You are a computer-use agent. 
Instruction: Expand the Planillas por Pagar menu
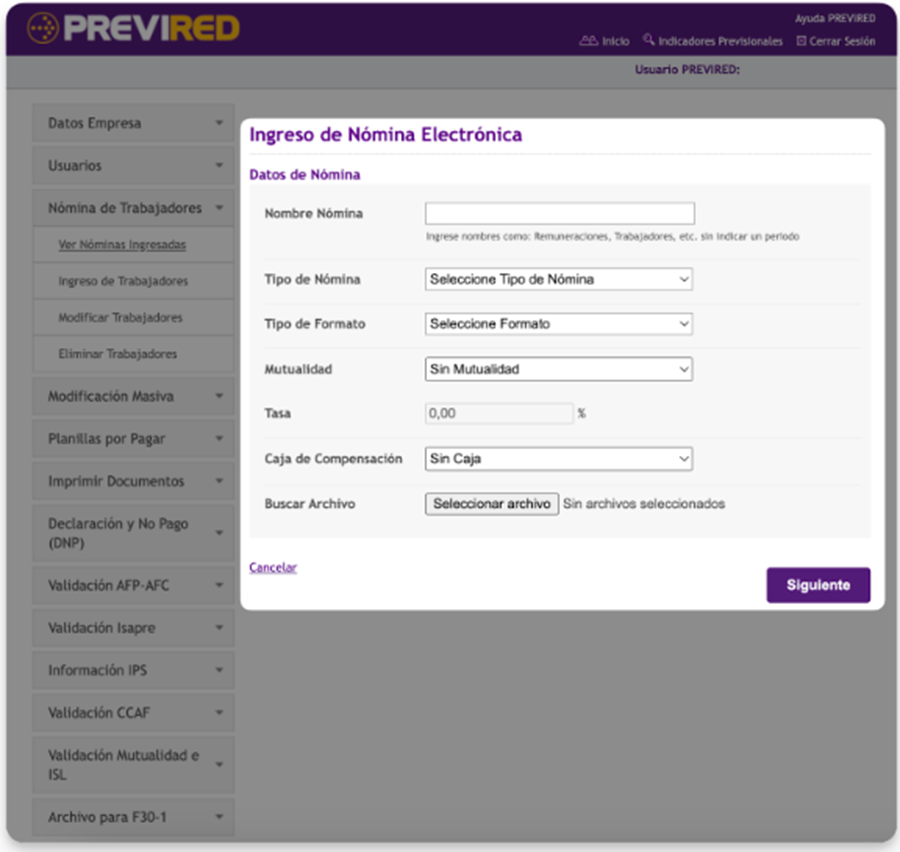click(x=133, y=439)
